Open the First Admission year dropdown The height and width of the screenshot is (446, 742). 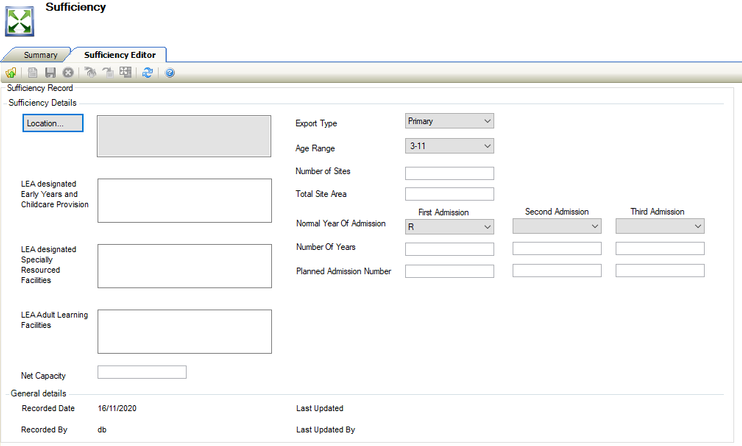[x=449, y=227]
